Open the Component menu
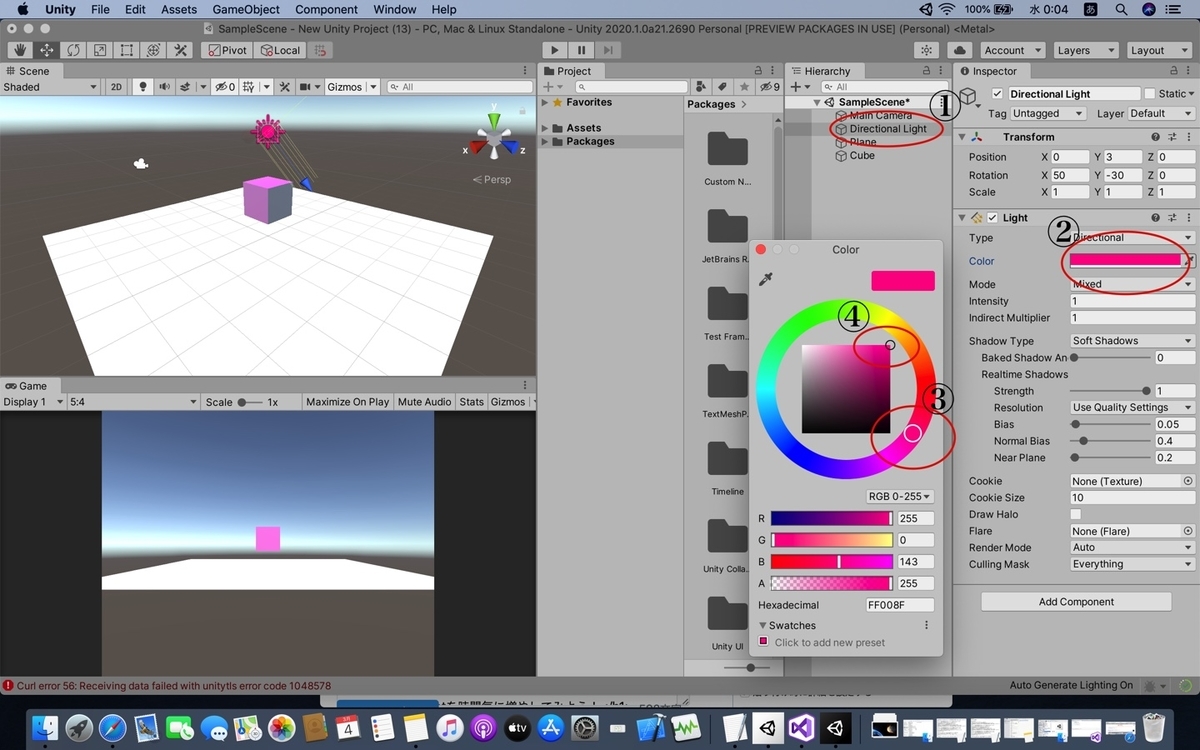The height and width of the screenshot is (750, 1200). point(326,9)
